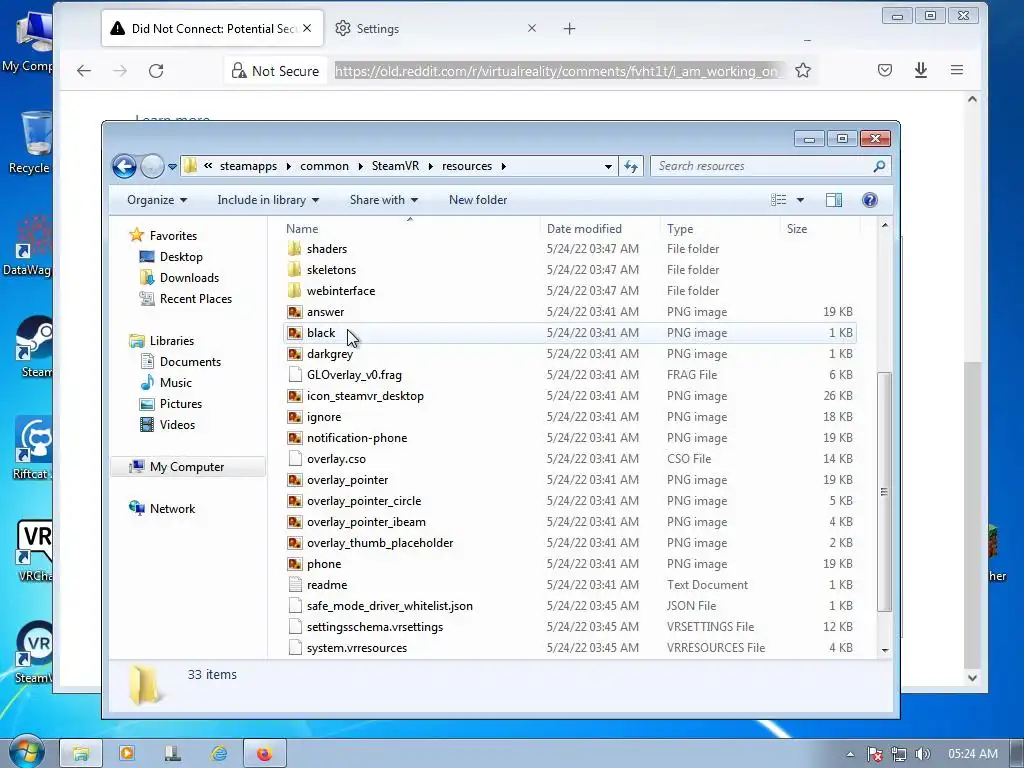The width and height of the screenshot is (1024, 768).
Task: Select Libraries in navigation pane
Action: point(172,341)
